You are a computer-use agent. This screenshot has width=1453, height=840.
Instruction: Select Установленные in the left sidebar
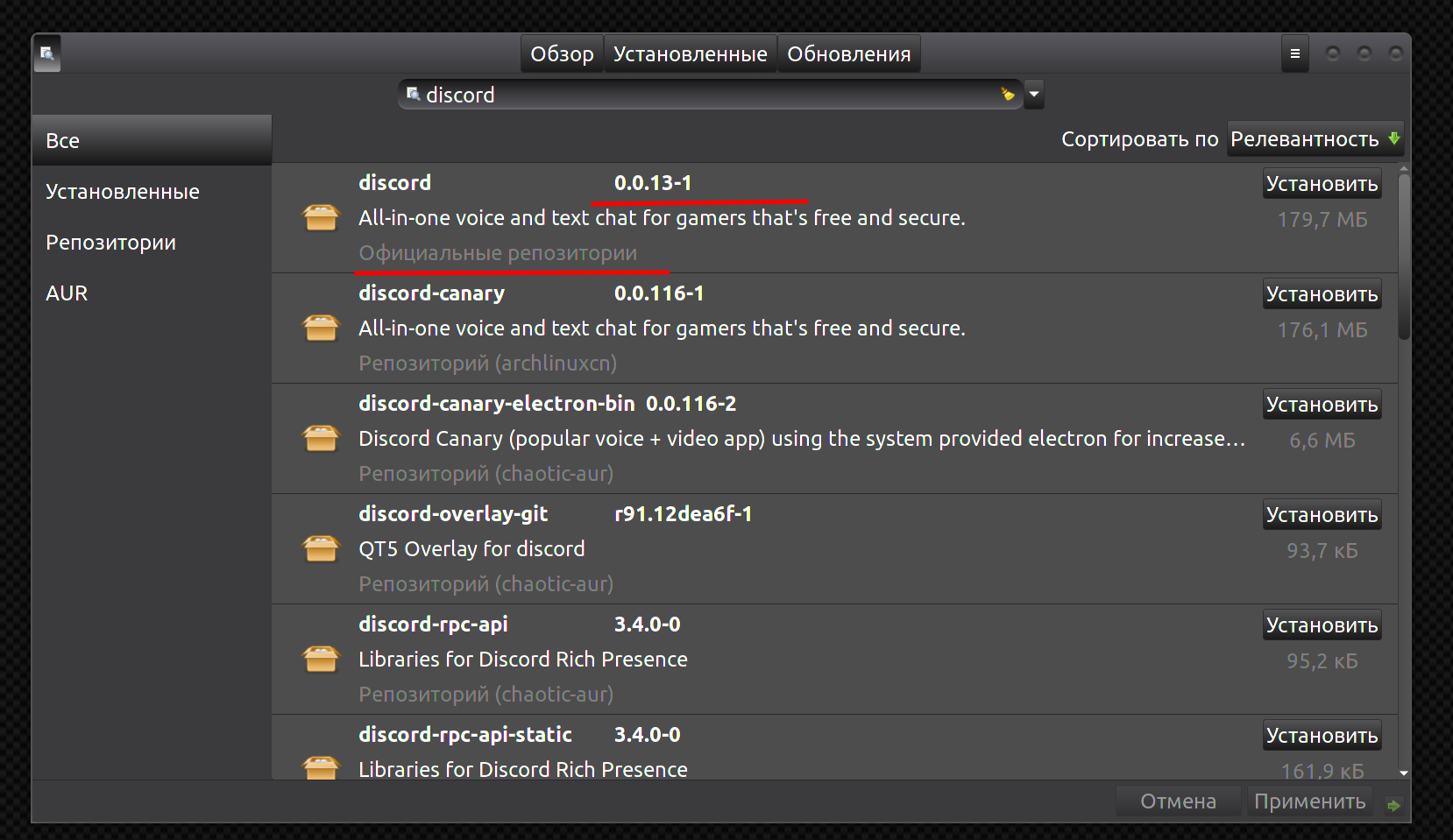coord(152,191)
